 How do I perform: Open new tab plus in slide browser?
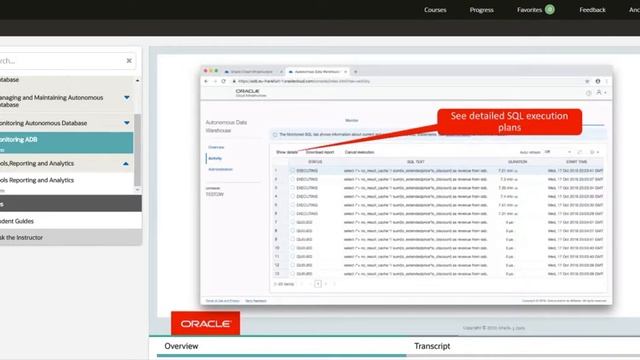pyautogui.click(x=356, y=71)
